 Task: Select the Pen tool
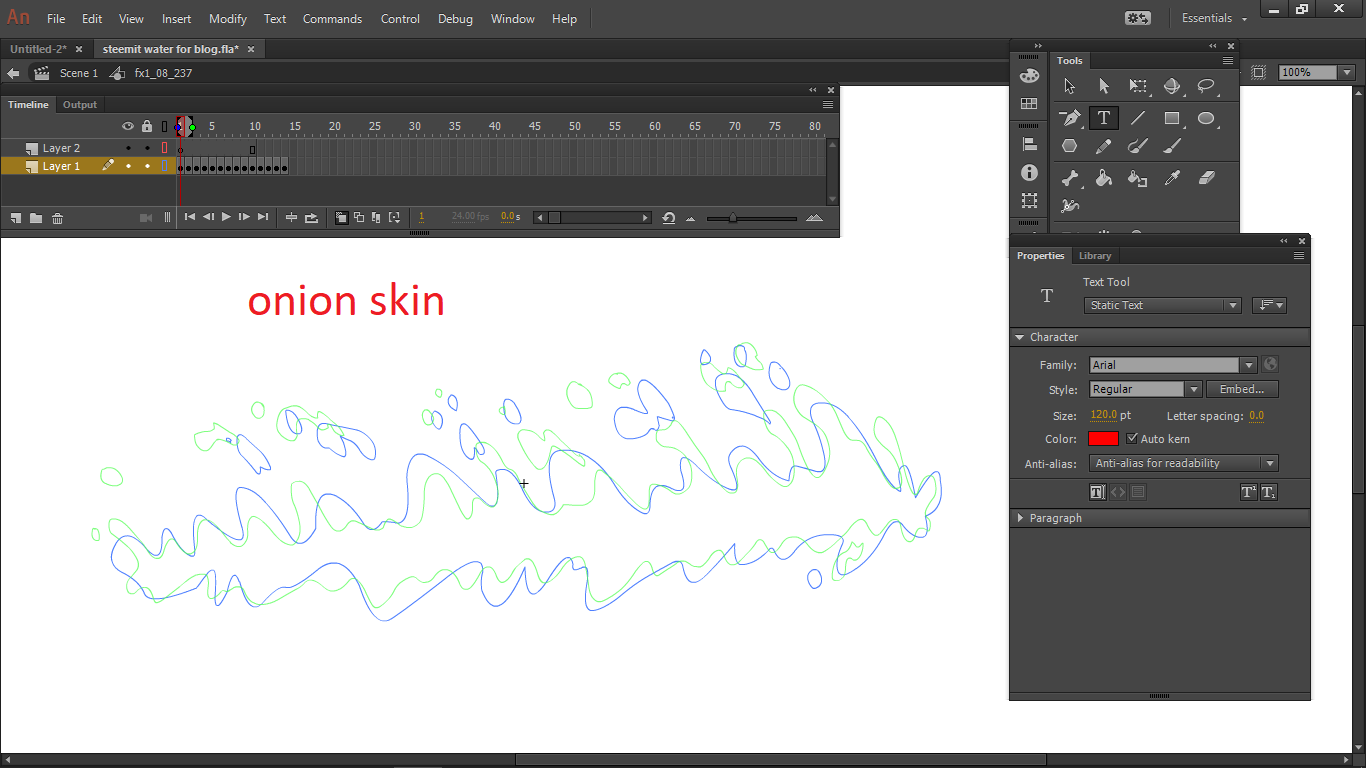(1070, 118)
